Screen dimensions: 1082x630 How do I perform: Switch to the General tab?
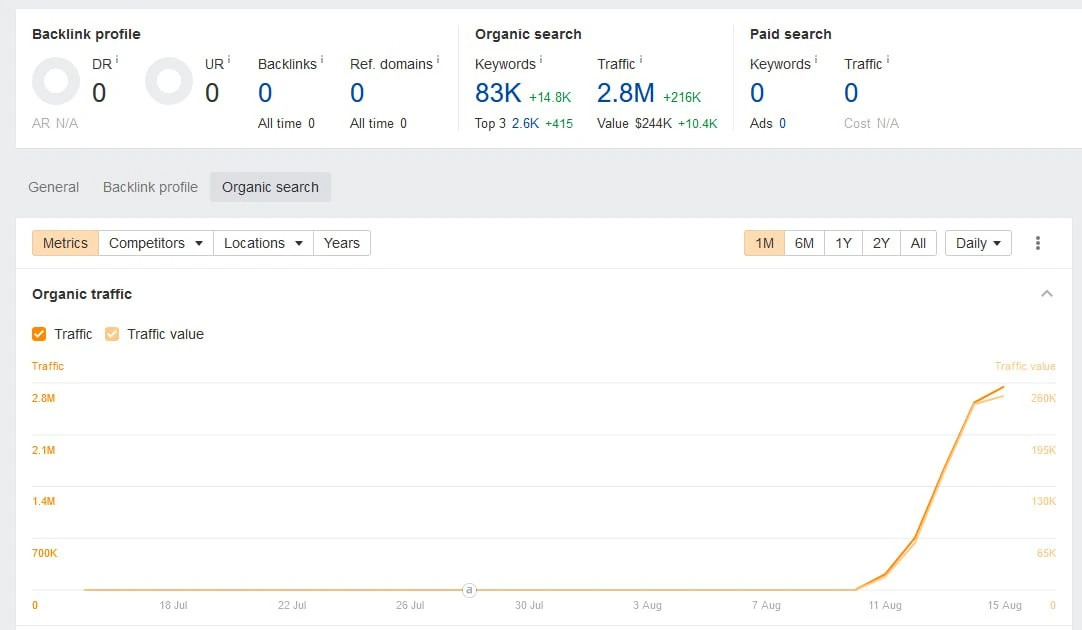54,187
